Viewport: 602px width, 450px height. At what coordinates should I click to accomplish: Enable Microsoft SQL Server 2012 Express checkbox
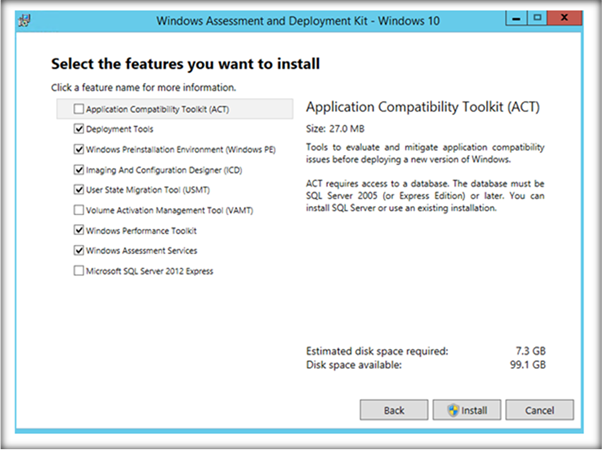coord(79,270)
